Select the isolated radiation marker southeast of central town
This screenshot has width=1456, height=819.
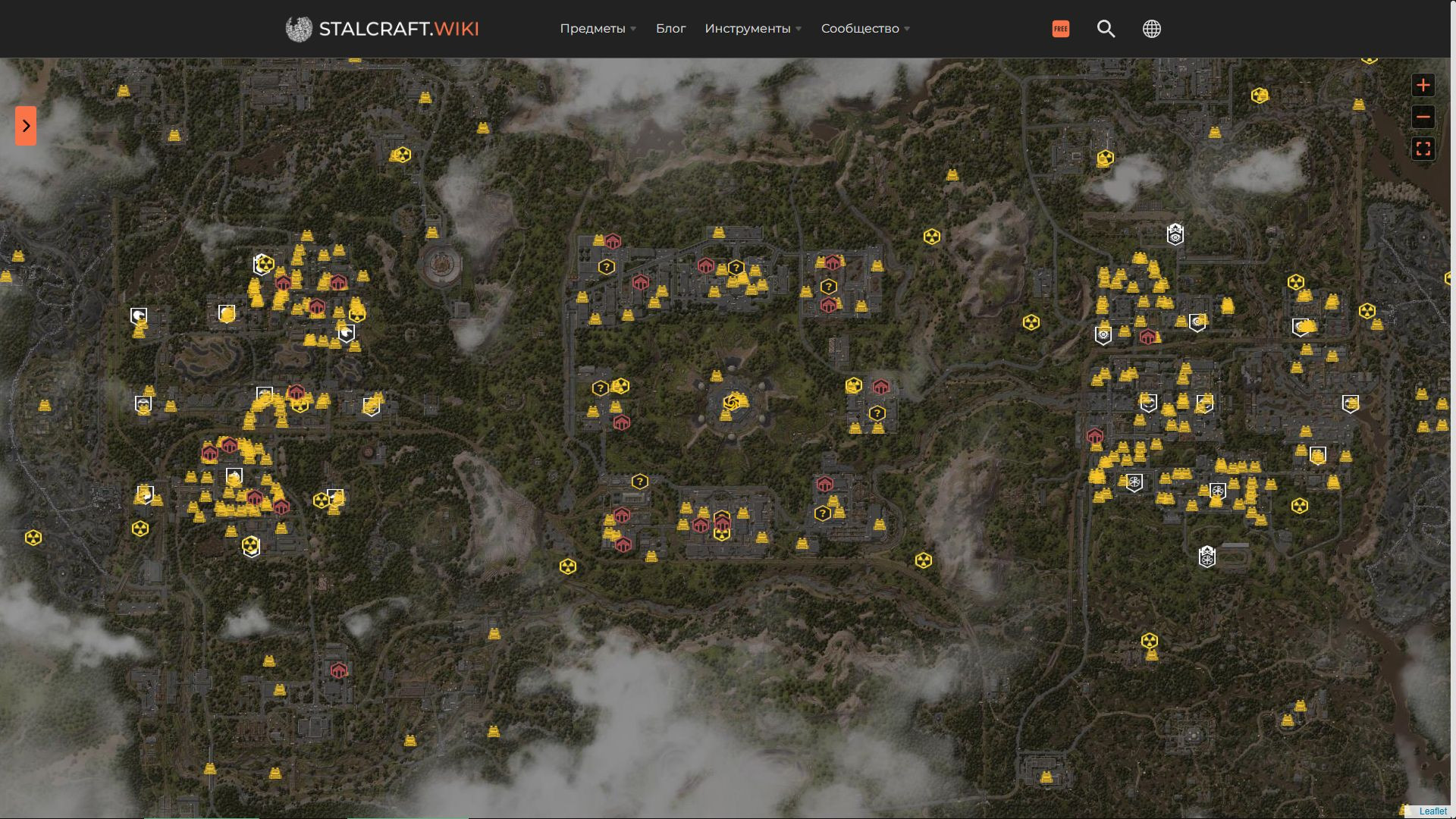(x=923, y=560)
